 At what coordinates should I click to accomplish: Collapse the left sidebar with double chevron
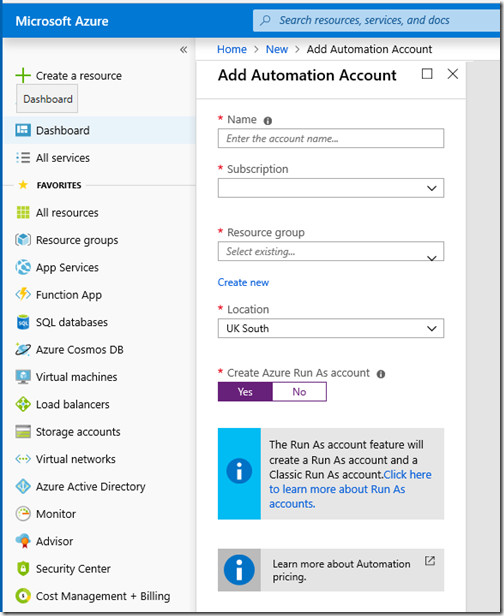point(183,50)
